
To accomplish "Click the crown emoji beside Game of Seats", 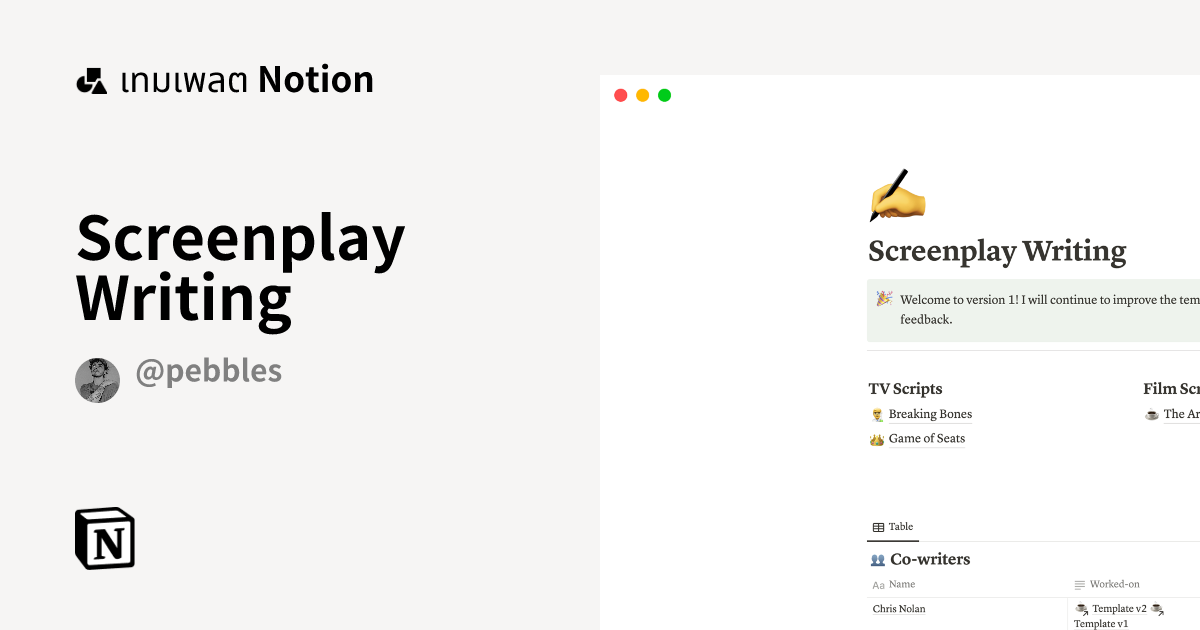I will tap(877, 438).
